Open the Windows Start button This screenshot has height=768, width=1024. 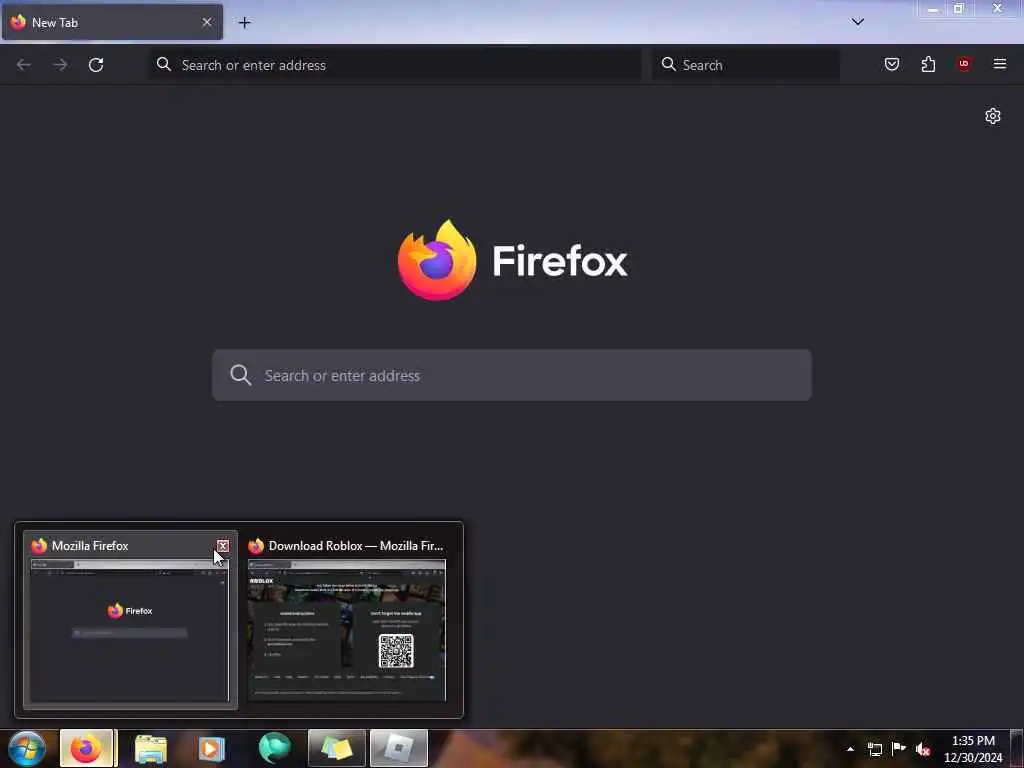click(x=27, y=748)
